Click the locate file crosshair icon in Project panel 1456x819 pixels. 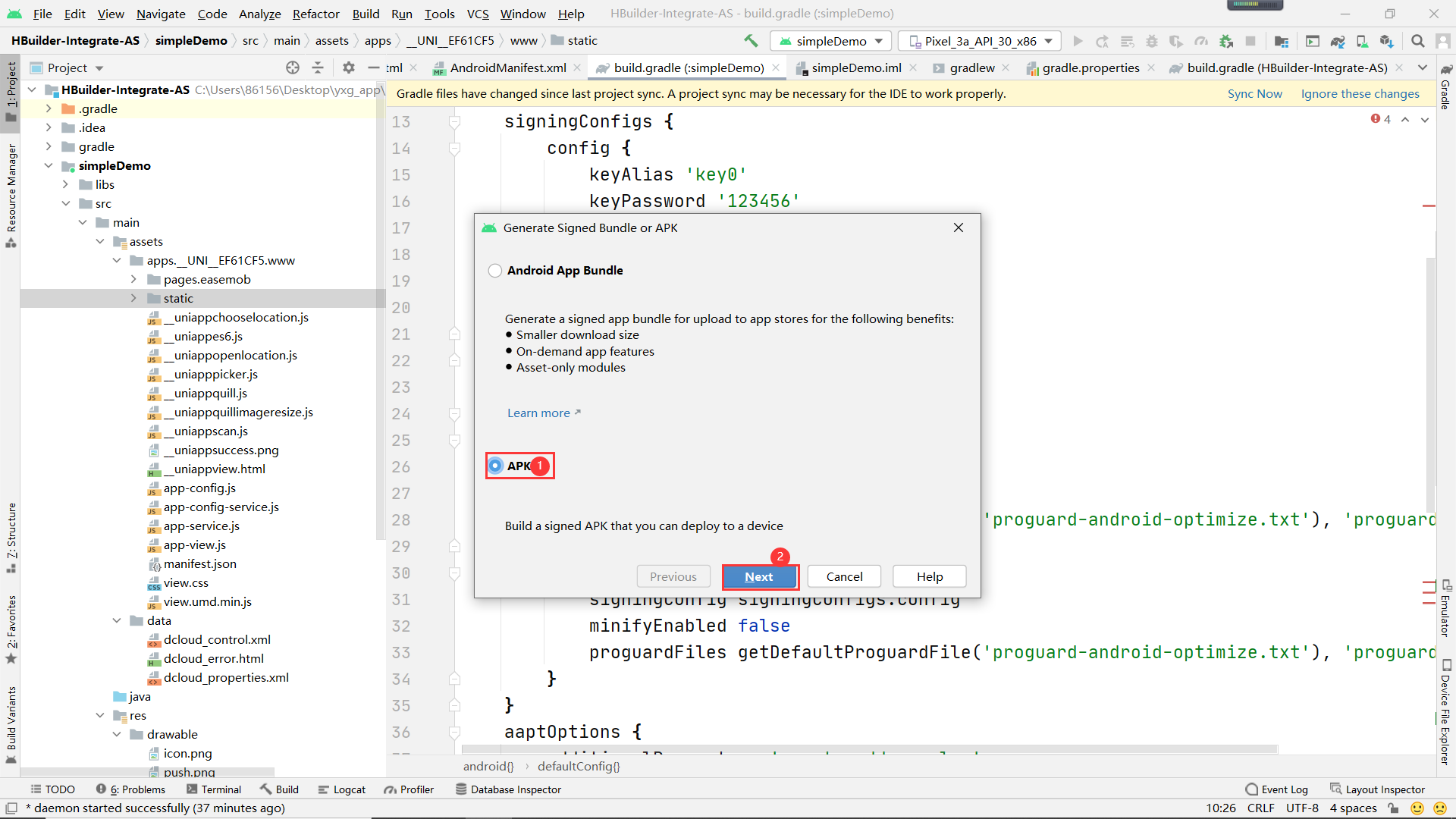(293, 67)
